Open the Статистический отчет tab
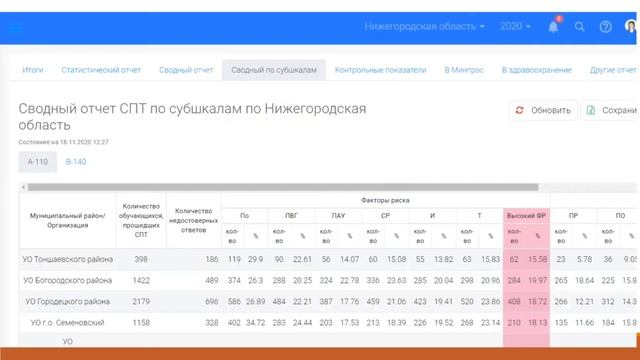Viewport: 640px width, 360px height. (101, 70)
